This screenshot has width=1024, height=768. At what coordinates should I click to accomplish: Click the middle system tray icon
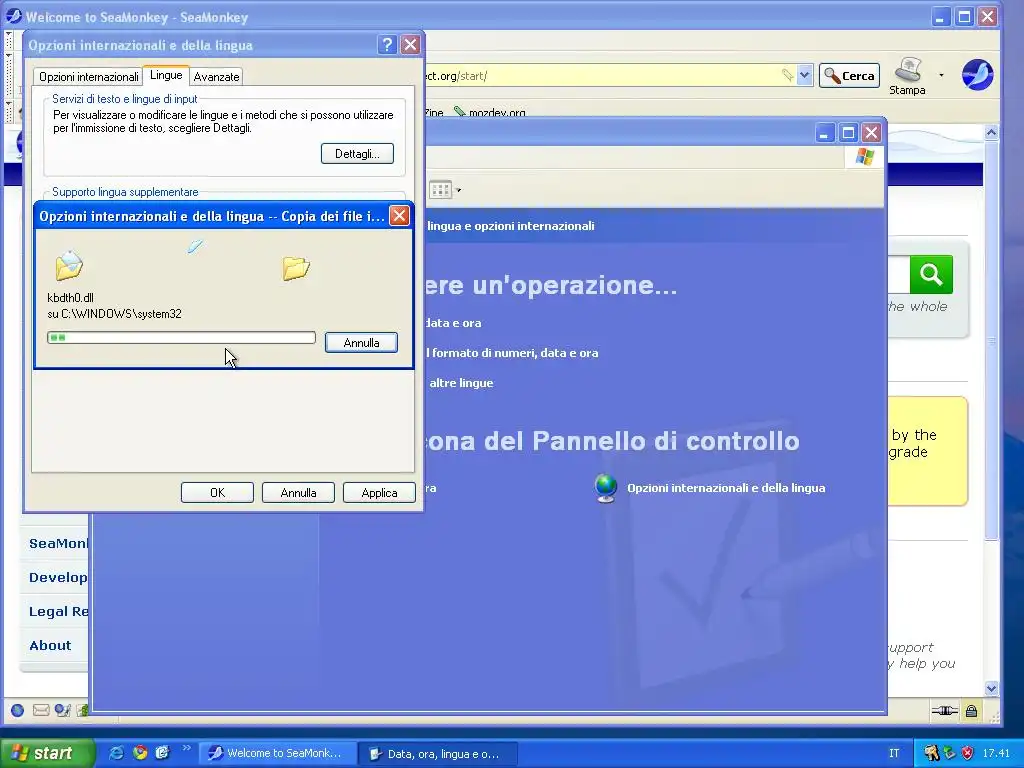(x=950, y=753)
